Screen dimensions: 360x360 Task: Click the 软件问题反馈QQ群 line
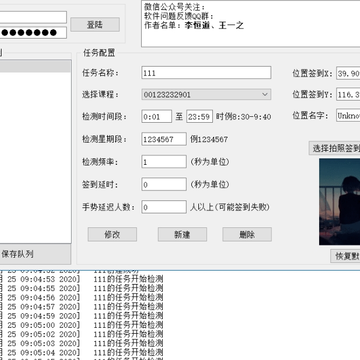(179, 16)
